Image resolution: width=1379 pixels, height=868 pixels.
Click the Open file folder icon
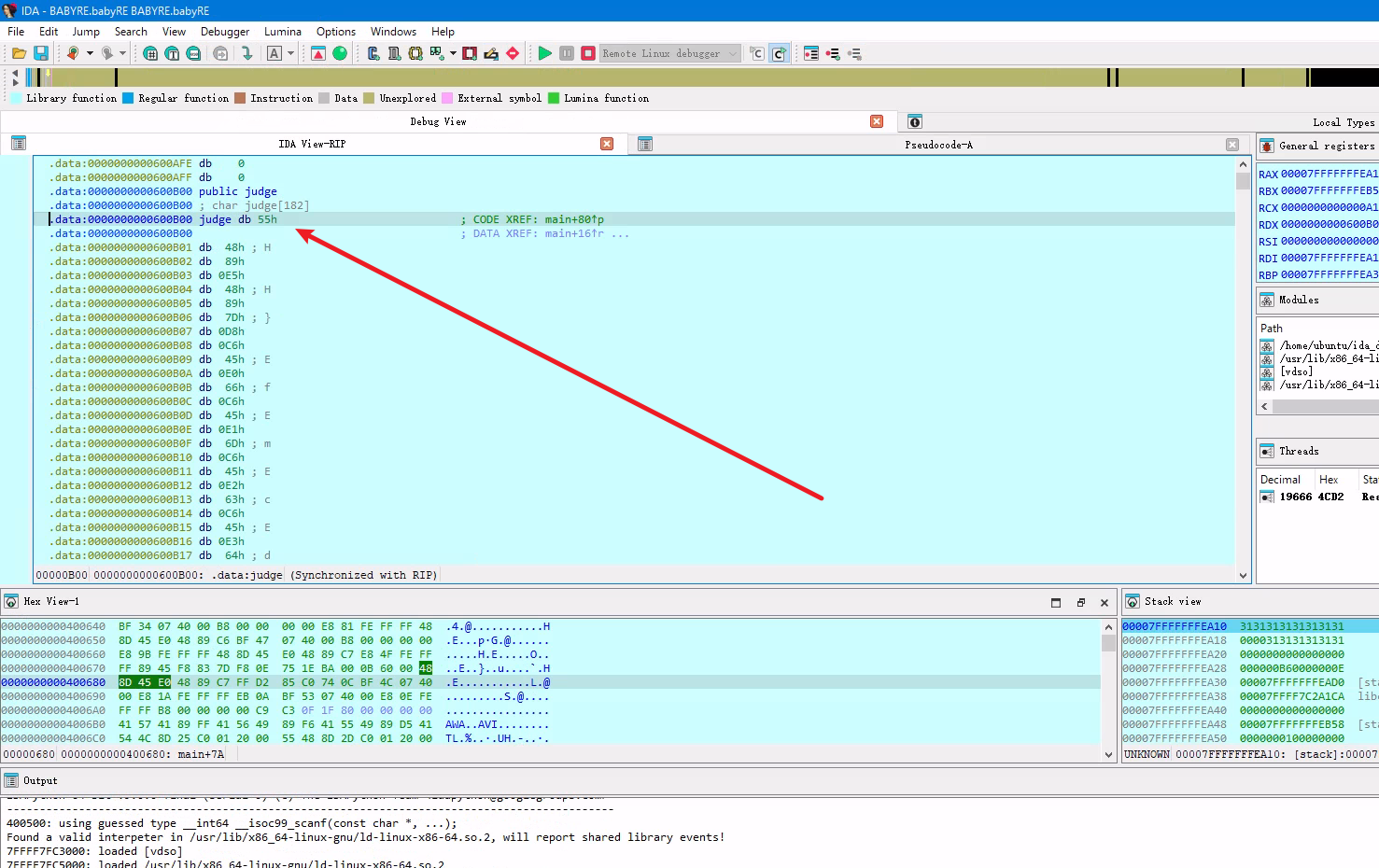(x=19, y=53)
